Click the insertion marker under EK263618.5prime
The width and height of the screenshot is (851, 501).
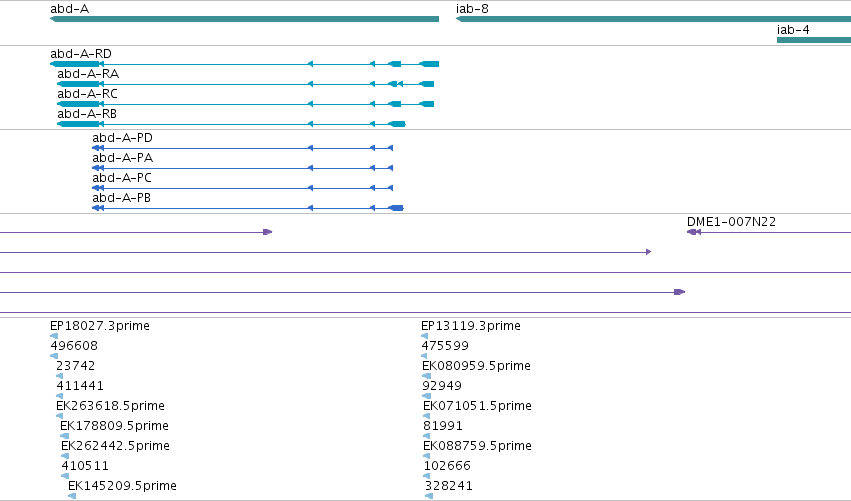click(60, 416)
